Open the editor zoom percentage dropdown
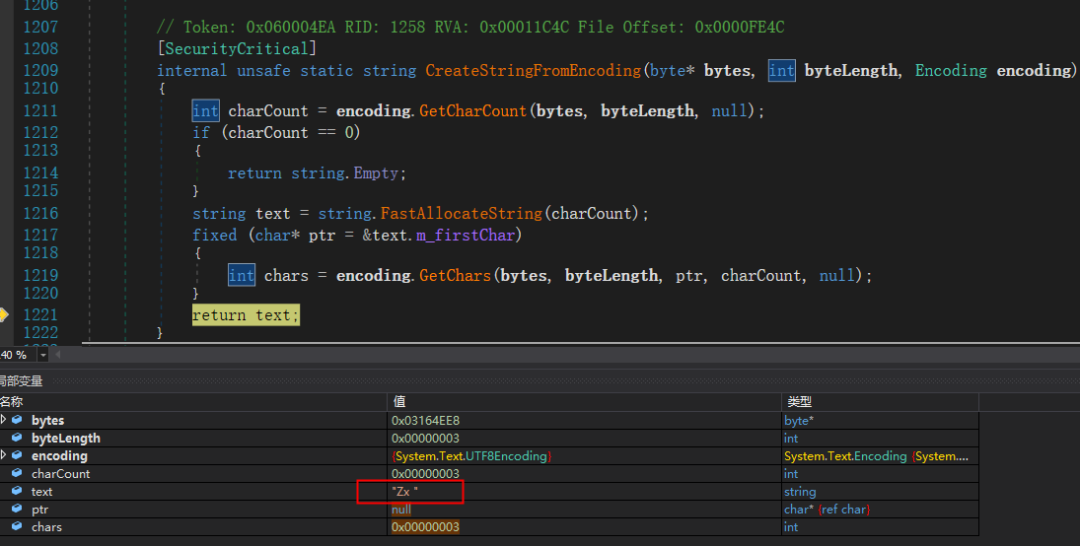Image resolution: width=1080 pixels, height=546 pixels. tap(43, 355)
